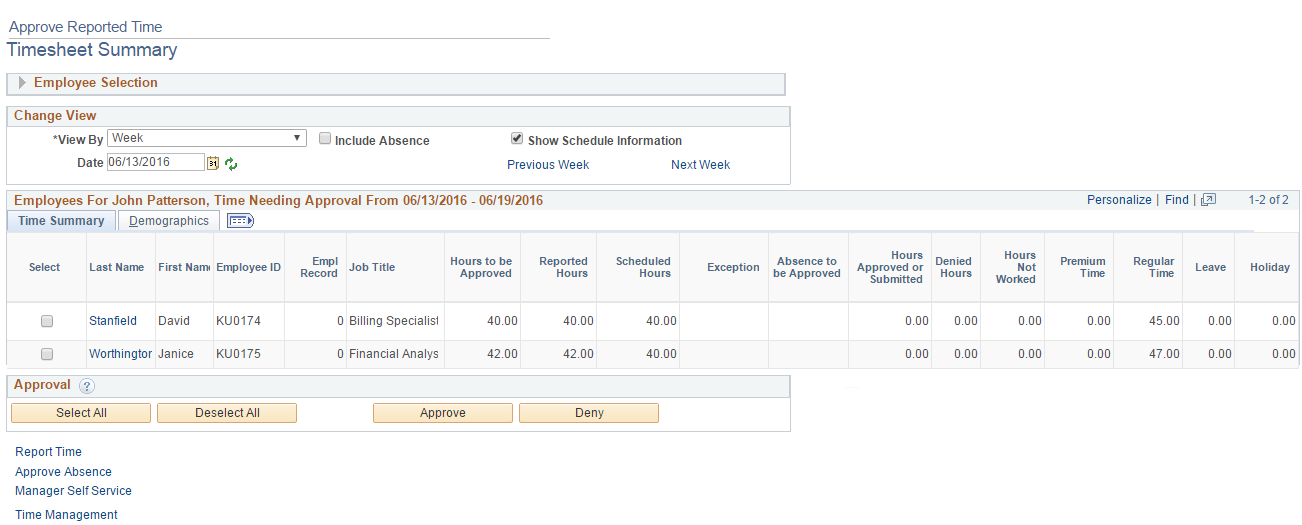Open Worthington's timesheet via last name link

pos(120,354)
